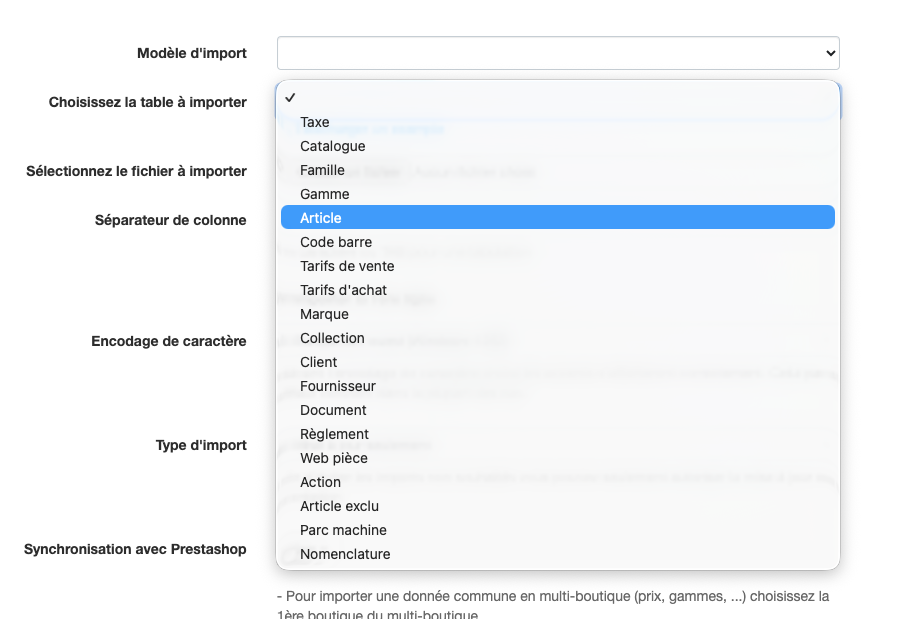The height and width of the screenshot is (619, 910).
Task: Choose Action from the table list
Action: [x=321, y=482]
